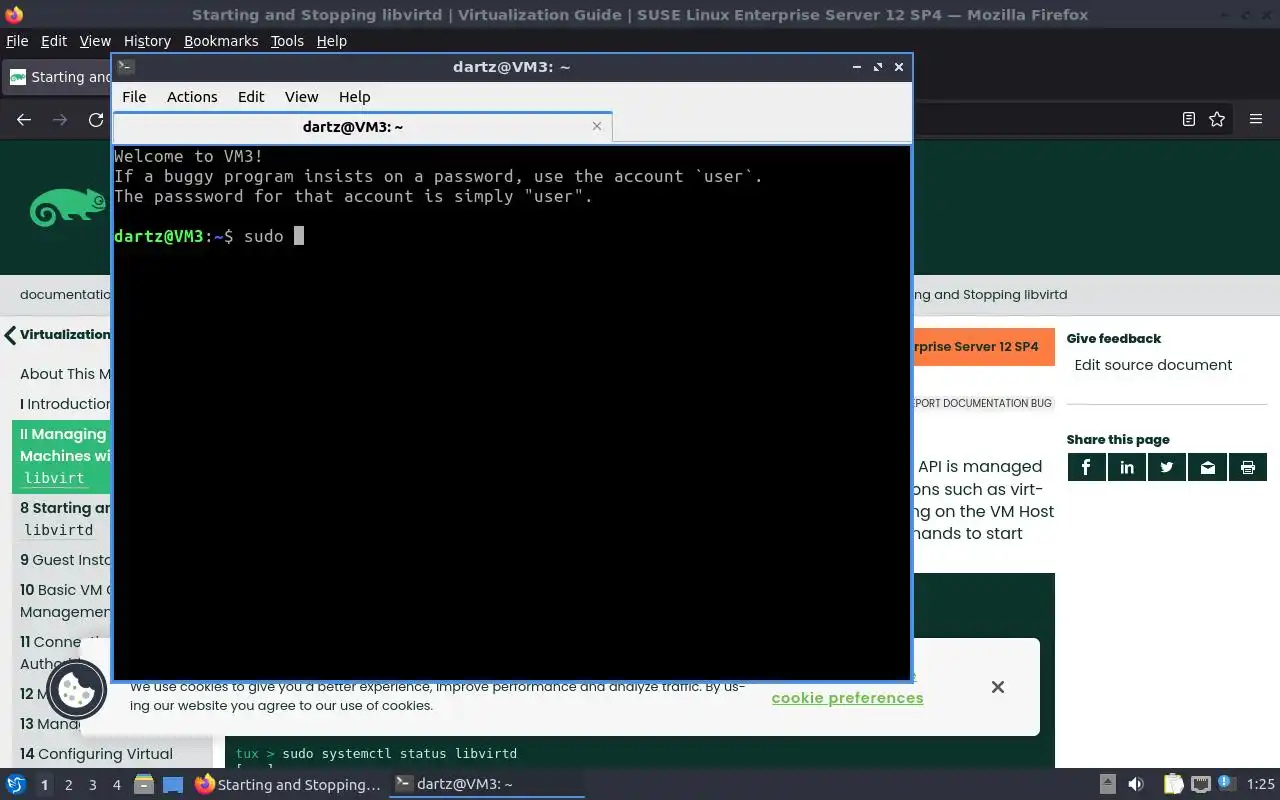Screen dimensions: 1280x800
Task: Open cookie preferences link
Action: (847, 698)
